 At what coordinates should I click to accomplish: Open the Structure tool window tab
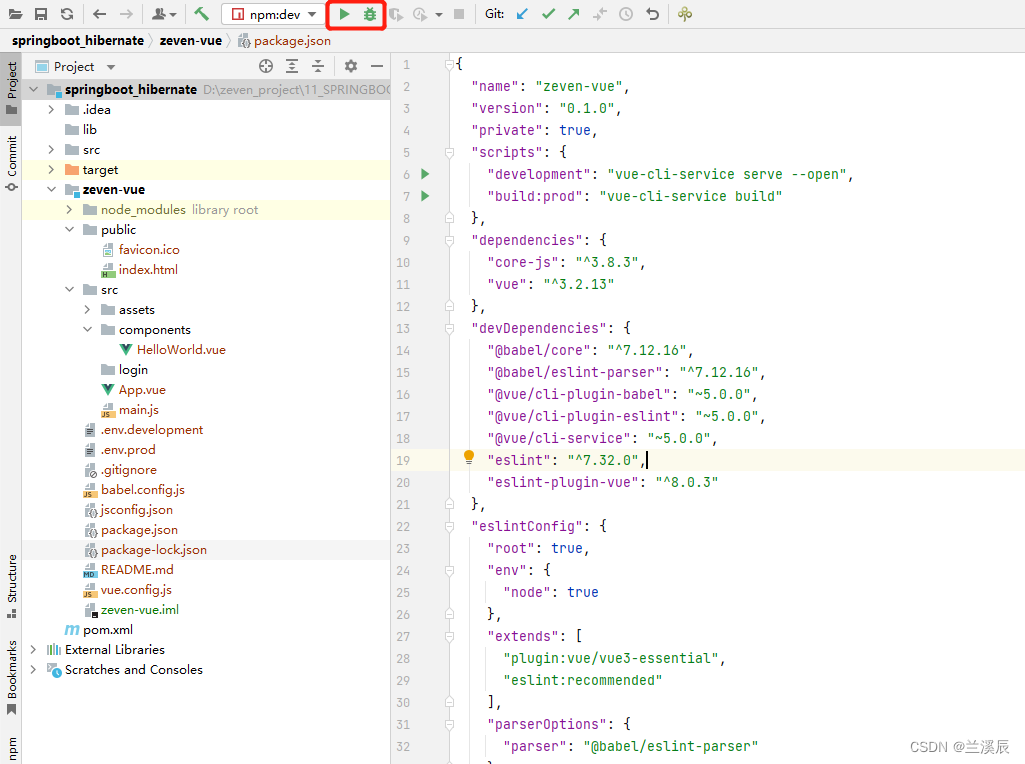tap(11, 586)
